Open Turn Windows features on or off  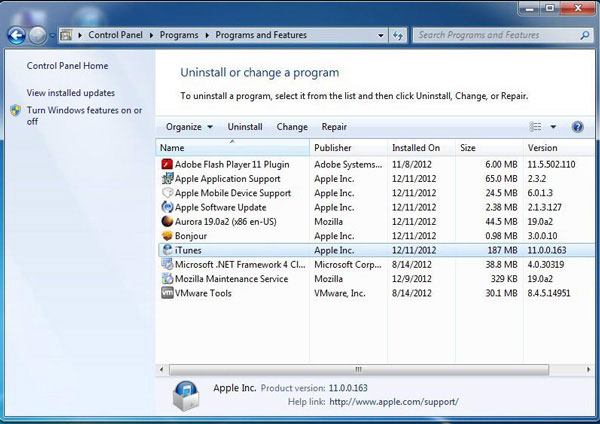coord(84,116)
